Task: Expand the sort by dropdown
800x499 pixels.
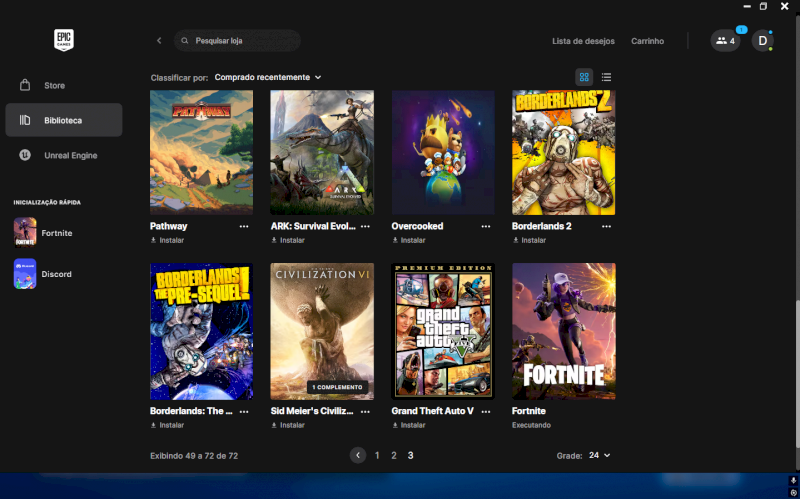Action: point(268,77)
